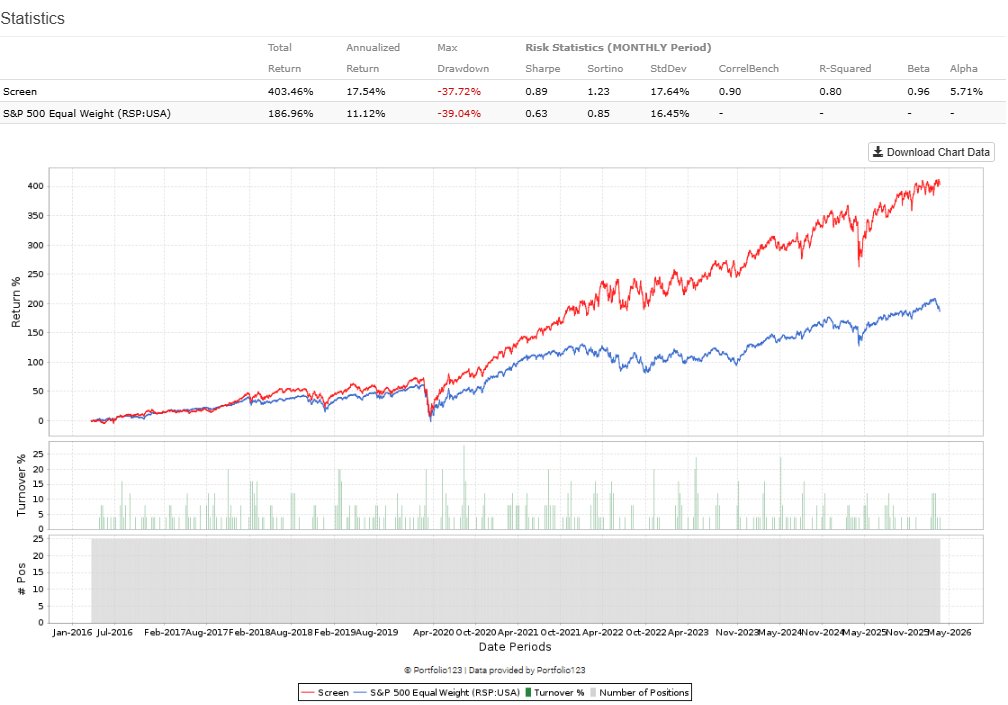
Task: Click the Screen StdDev value 17.64%
Action: pos(669,92)
